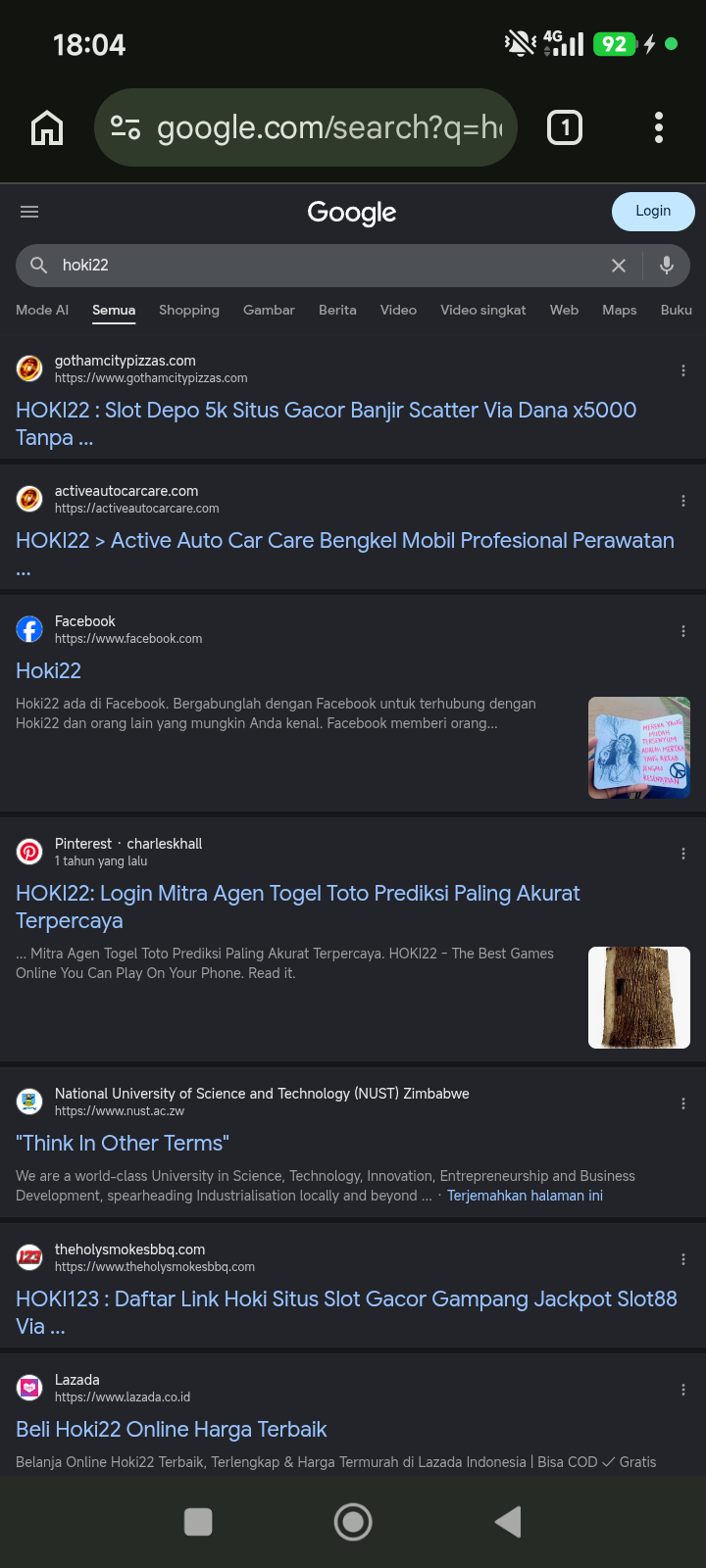Viewport: 706px width, 1568px height.
Task: Open Chrome three-dot overflow menu
Action: click(659, 127)
